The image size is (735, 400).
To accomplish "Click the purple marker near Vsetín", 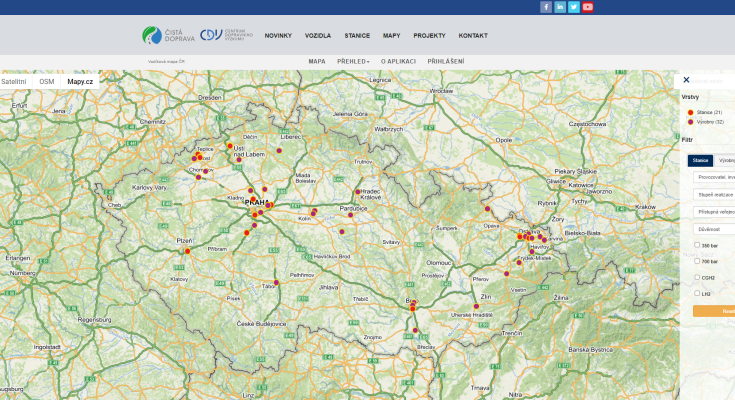I will [506, 274].
